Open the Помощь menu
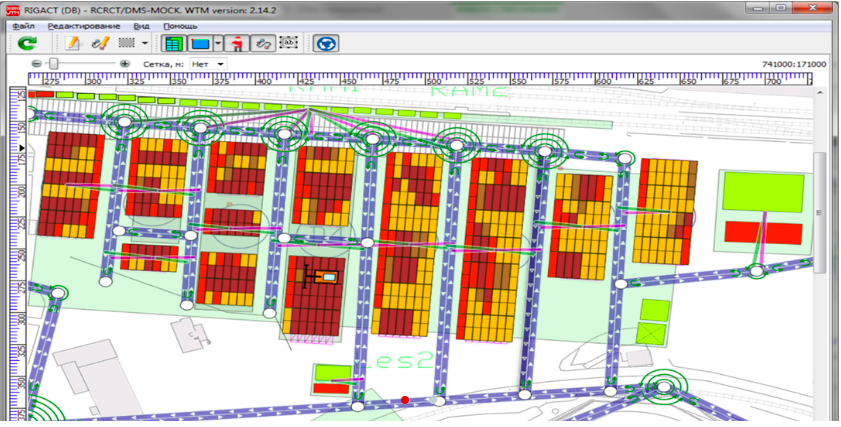Viewport: 841px width, 427px height. [180, 25]
